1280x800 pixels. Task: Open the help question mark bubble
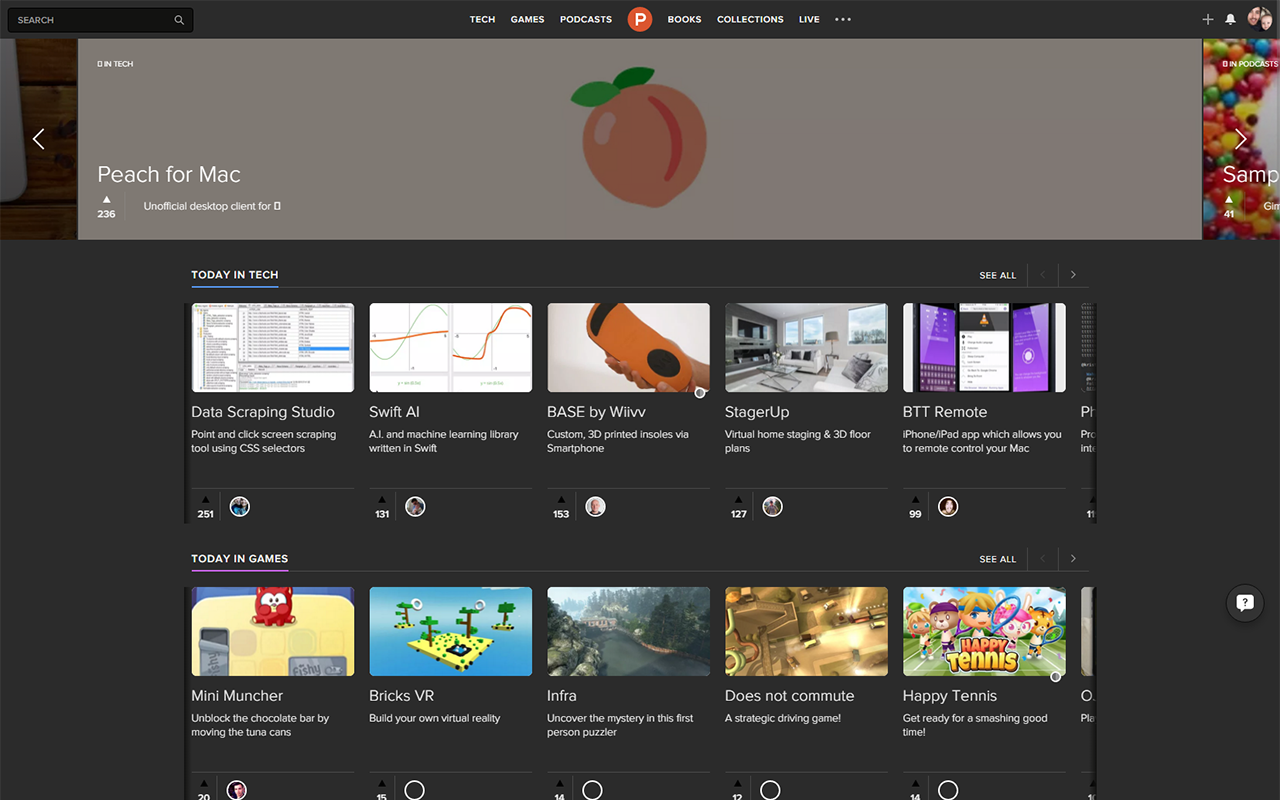(x=1245, y=603)
